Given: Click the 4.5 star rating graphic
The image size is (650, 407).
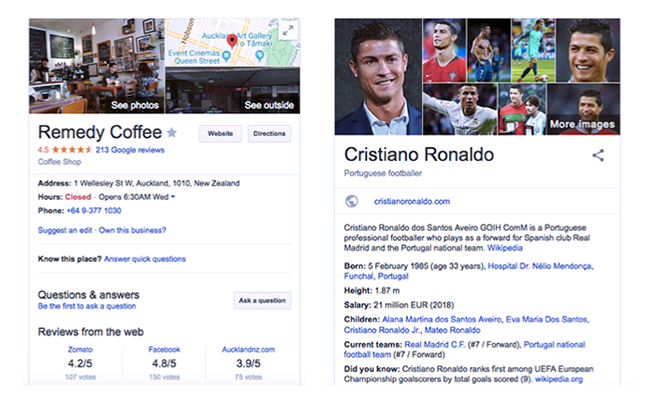Looking at the screenshot, I should pyautogui.click(x=71, y=150).
